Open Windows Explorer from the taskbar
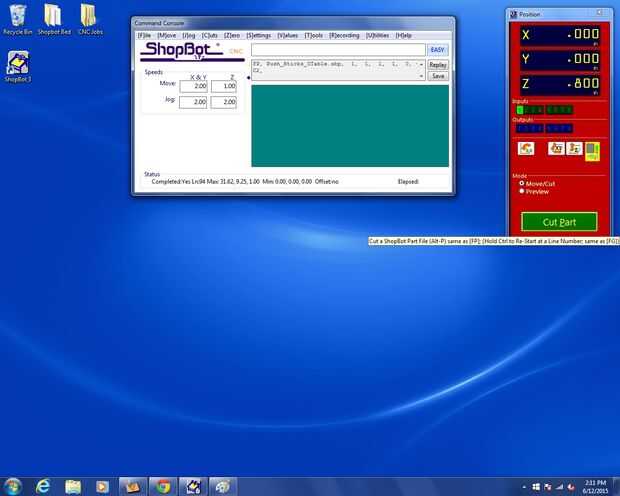Image resolution: width=620 pixels, height=496 pixels. 73,487
